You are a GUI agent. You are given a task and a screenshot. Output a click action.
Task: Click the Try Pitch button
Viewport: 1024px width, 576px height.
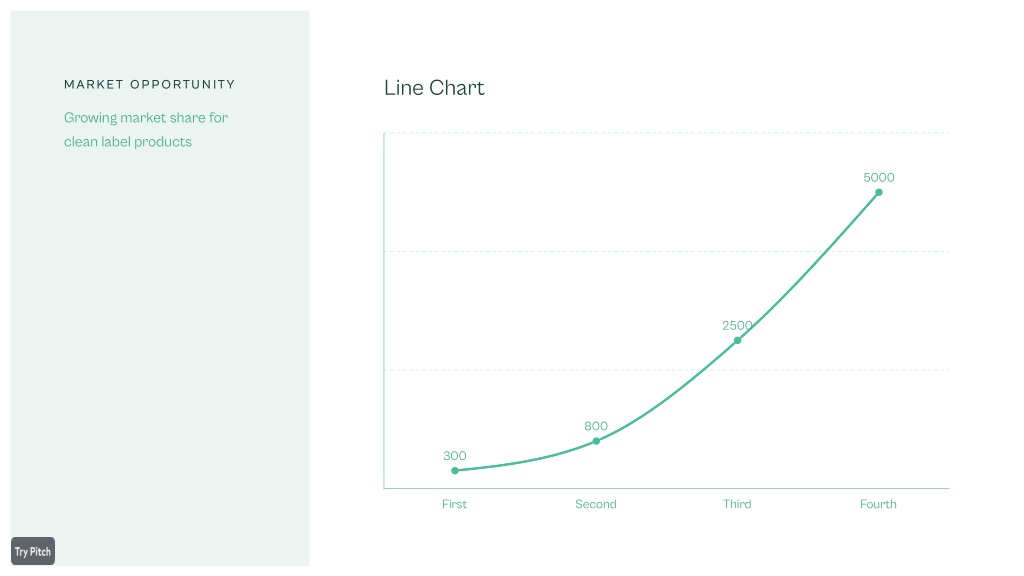pos(33,551)
